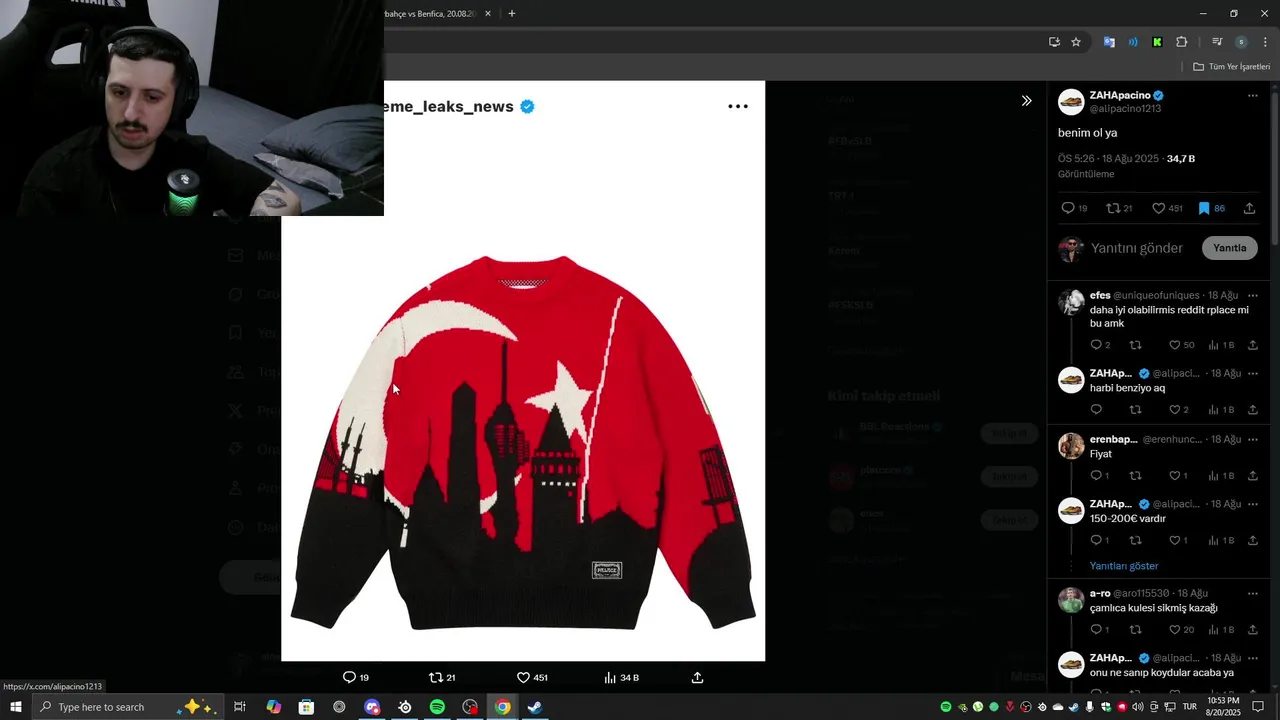Open more options for ZAHApacino's main tweet

click(x=1252, y=96)
